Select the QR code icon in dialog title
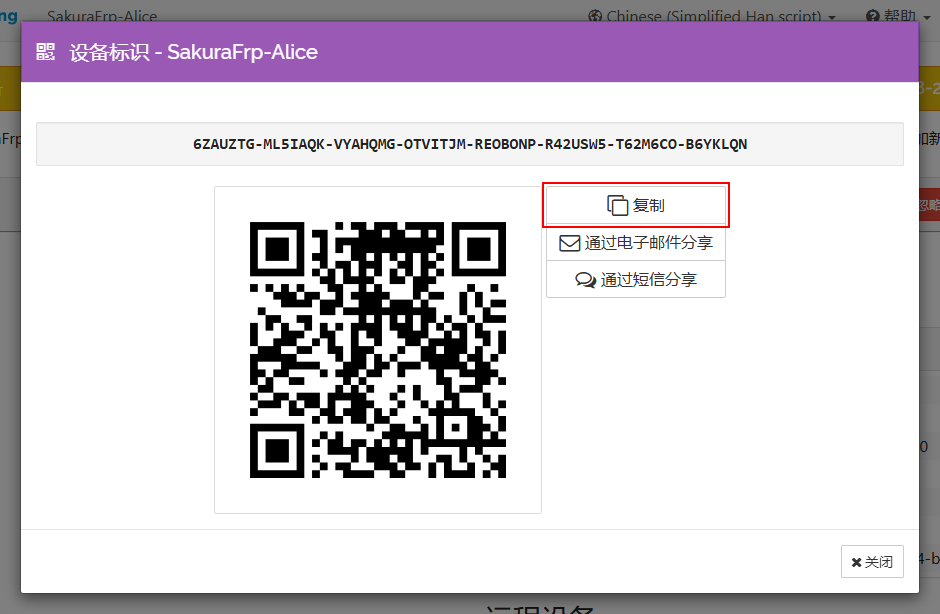 46,52
